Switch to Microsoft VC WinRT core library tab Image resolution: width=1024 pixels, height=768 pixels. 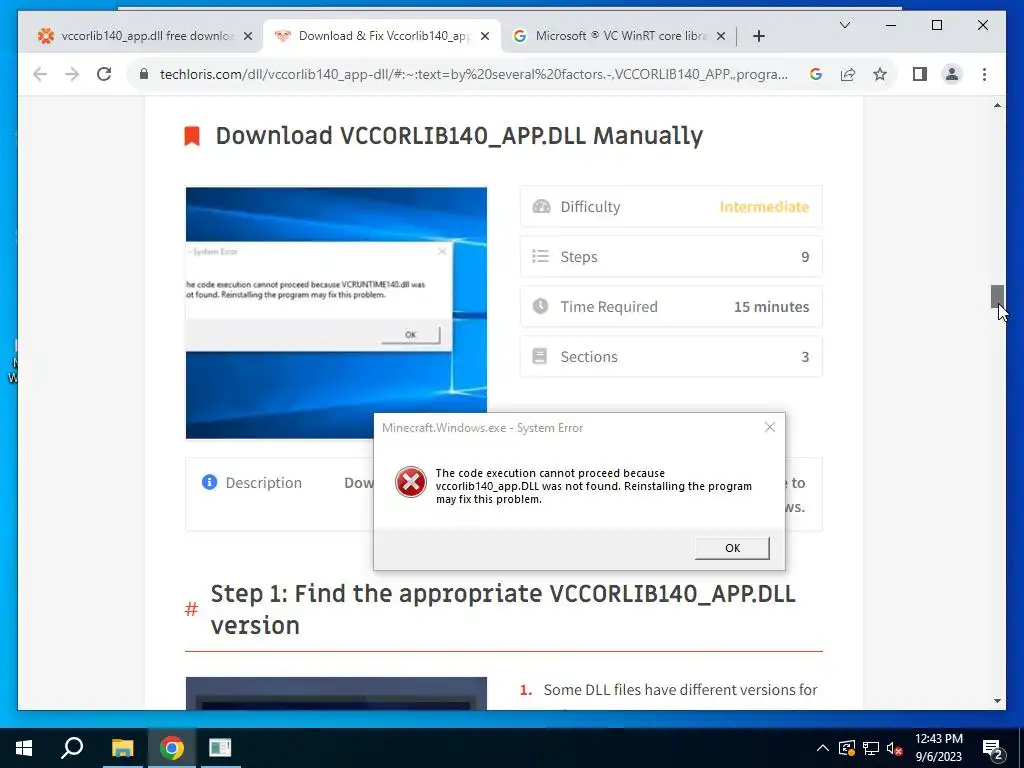pyautogui.click(x=620, y=36)
